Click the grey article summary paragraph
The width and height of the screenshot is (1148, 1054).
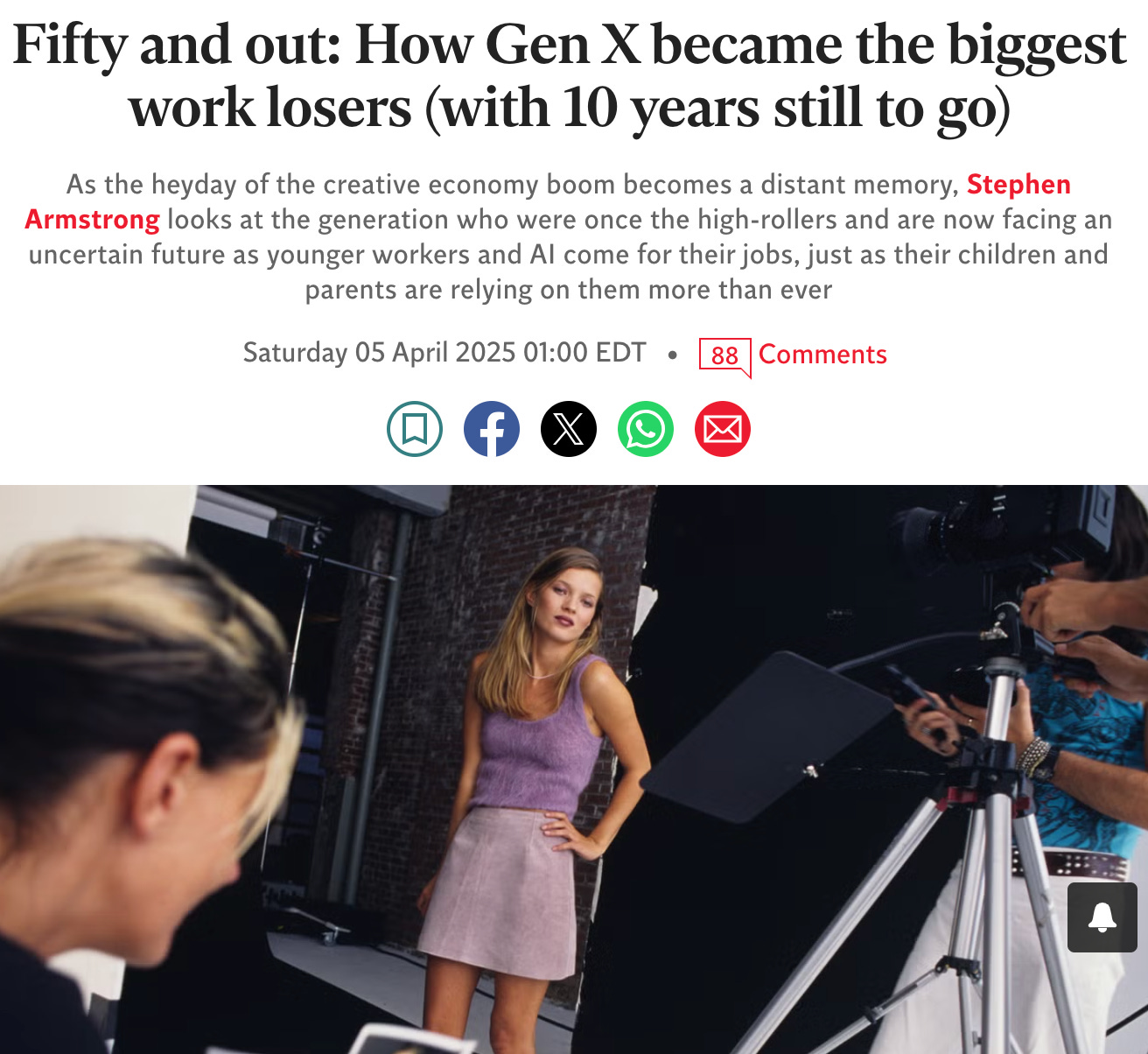[570, 237]
